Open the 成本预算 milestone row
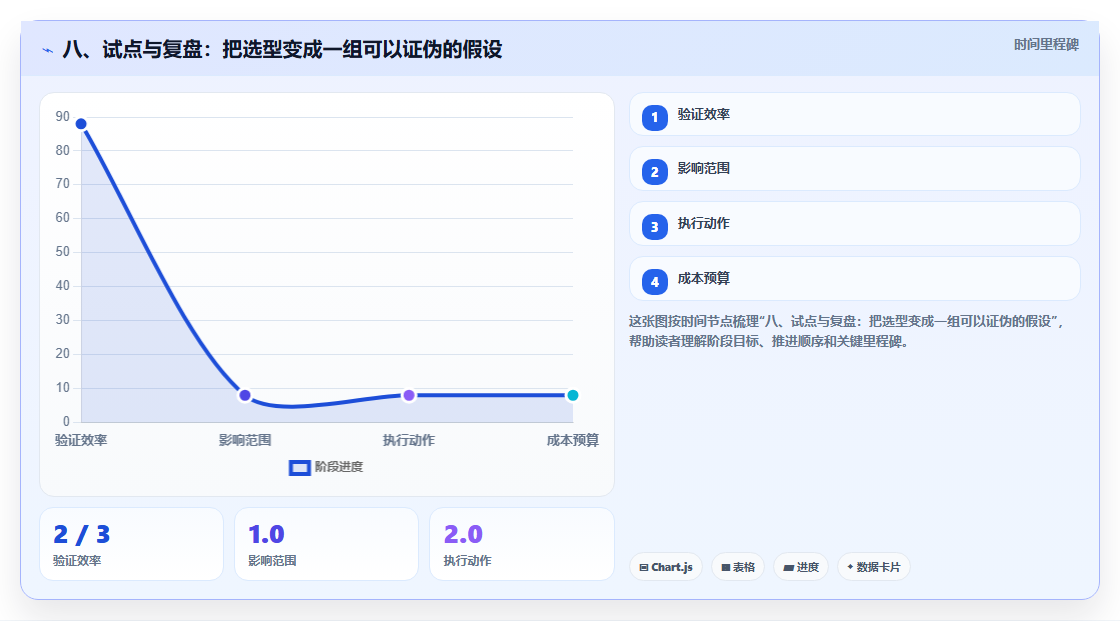The width and height of the screenshot is (1120, 621). point(854,279)
